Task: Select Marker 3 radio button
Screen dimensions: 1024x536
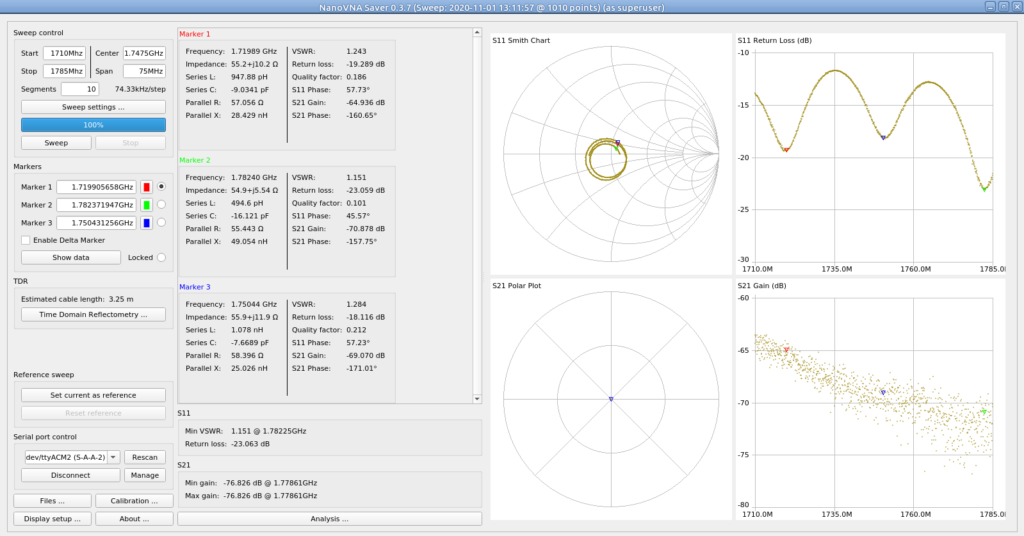Action: click(x=161, y=223)
